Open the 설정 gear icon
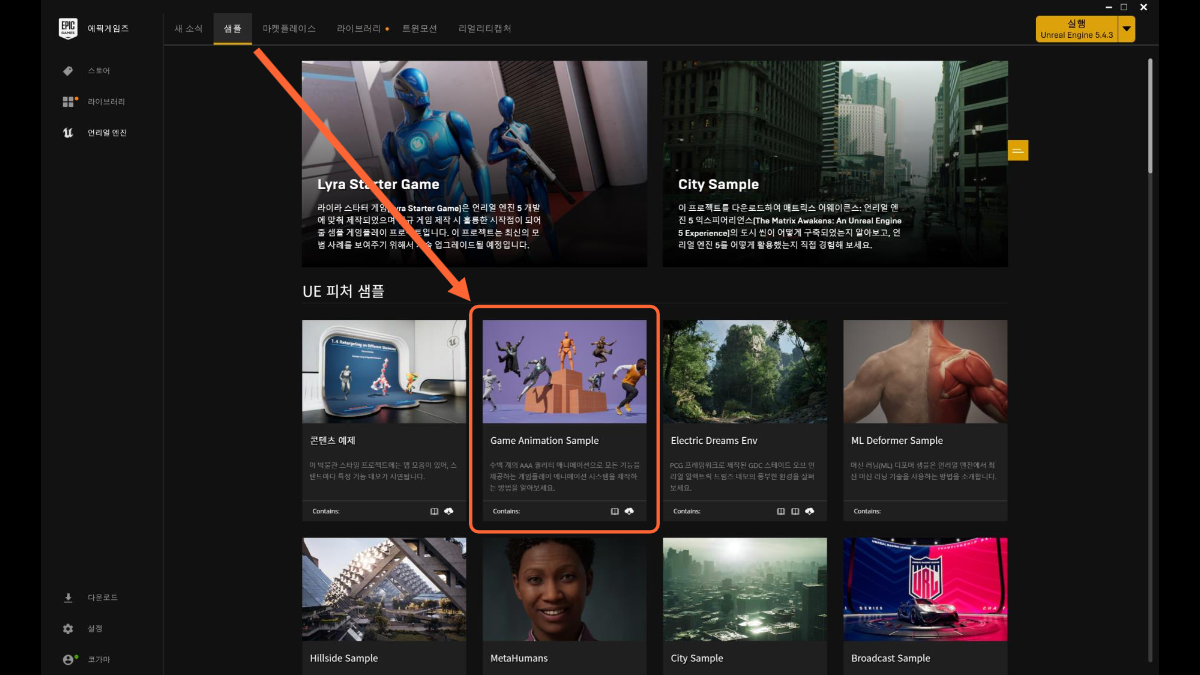Image resolution: width=1200 pixels, height=675 pixels. [x=68, y=628]
